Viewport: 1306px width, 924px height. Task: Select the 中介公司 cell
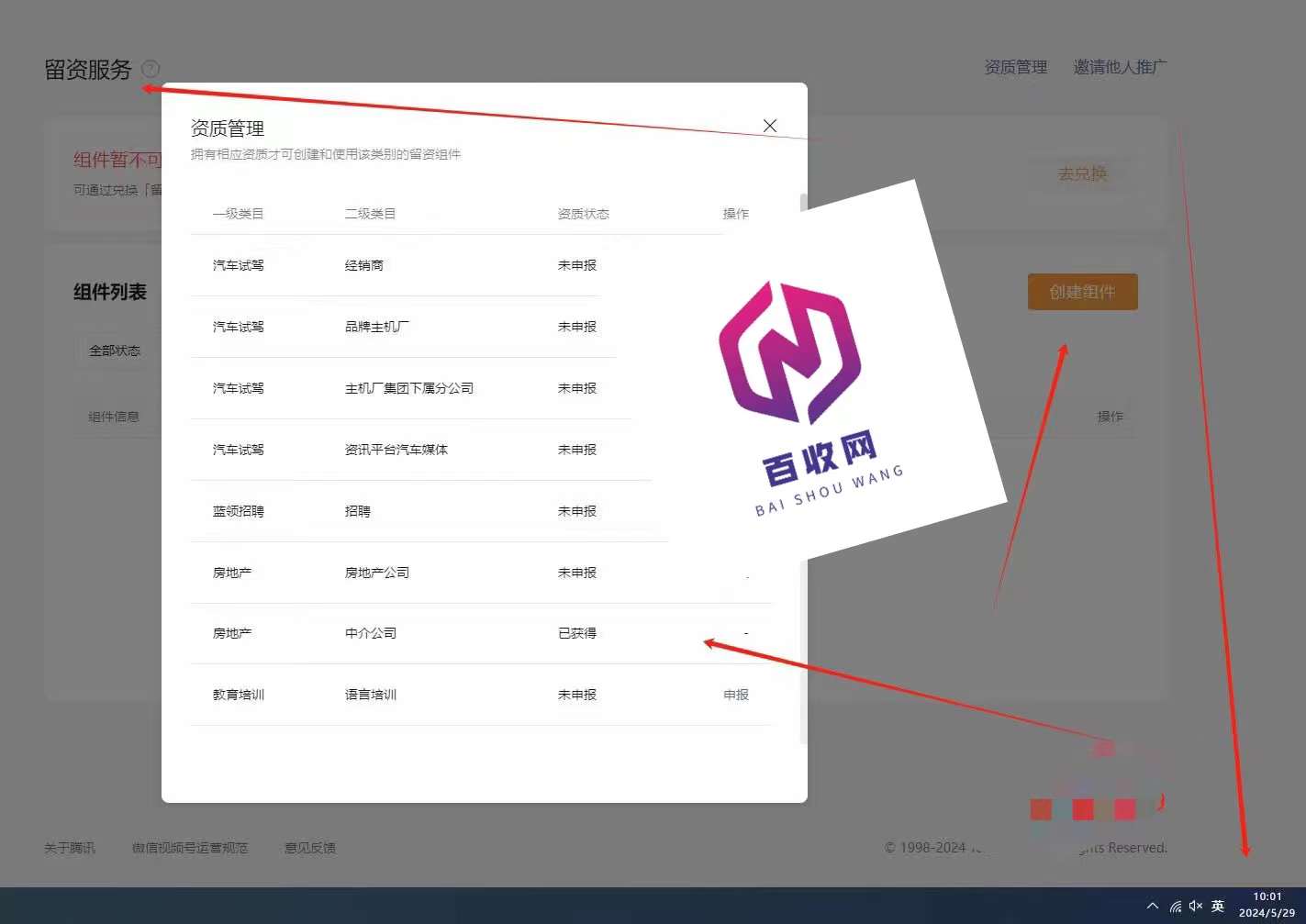371,633
